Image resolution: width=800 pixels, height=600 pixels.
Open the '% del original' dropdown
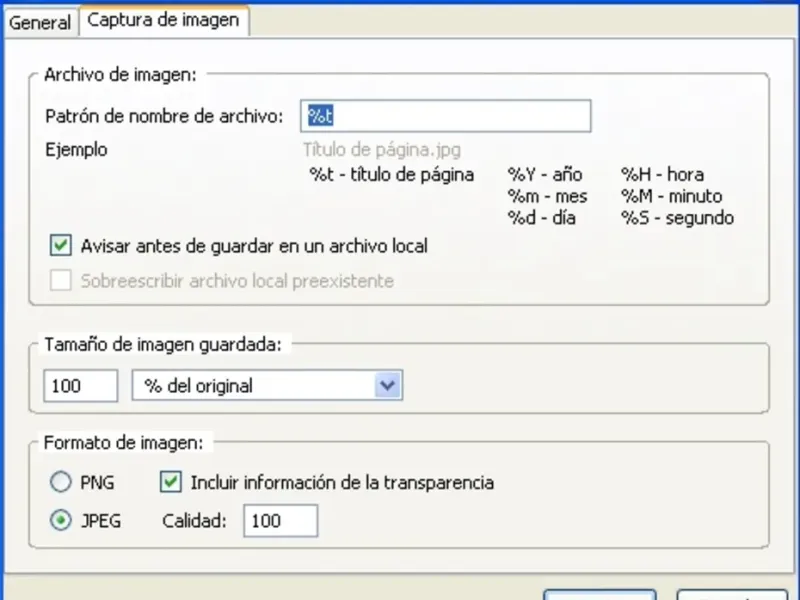267,386
